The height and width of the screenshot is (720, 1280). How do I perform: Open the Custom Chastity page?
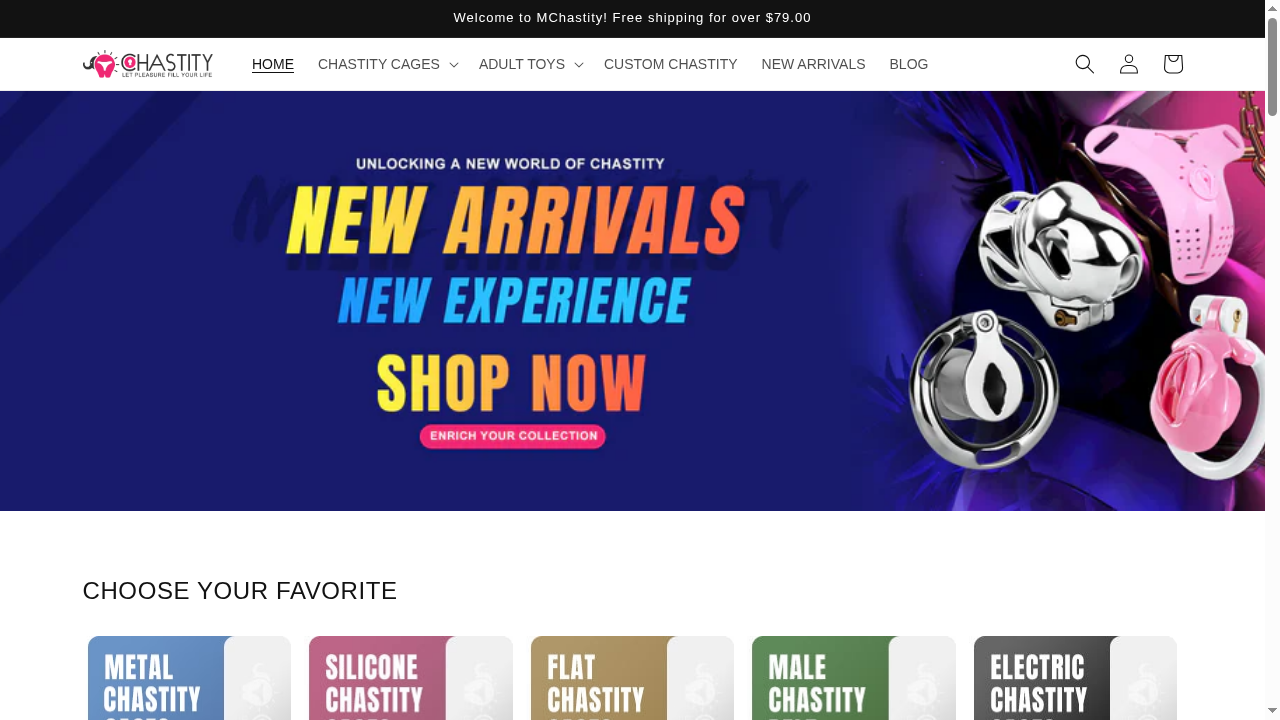coord(671,64)
